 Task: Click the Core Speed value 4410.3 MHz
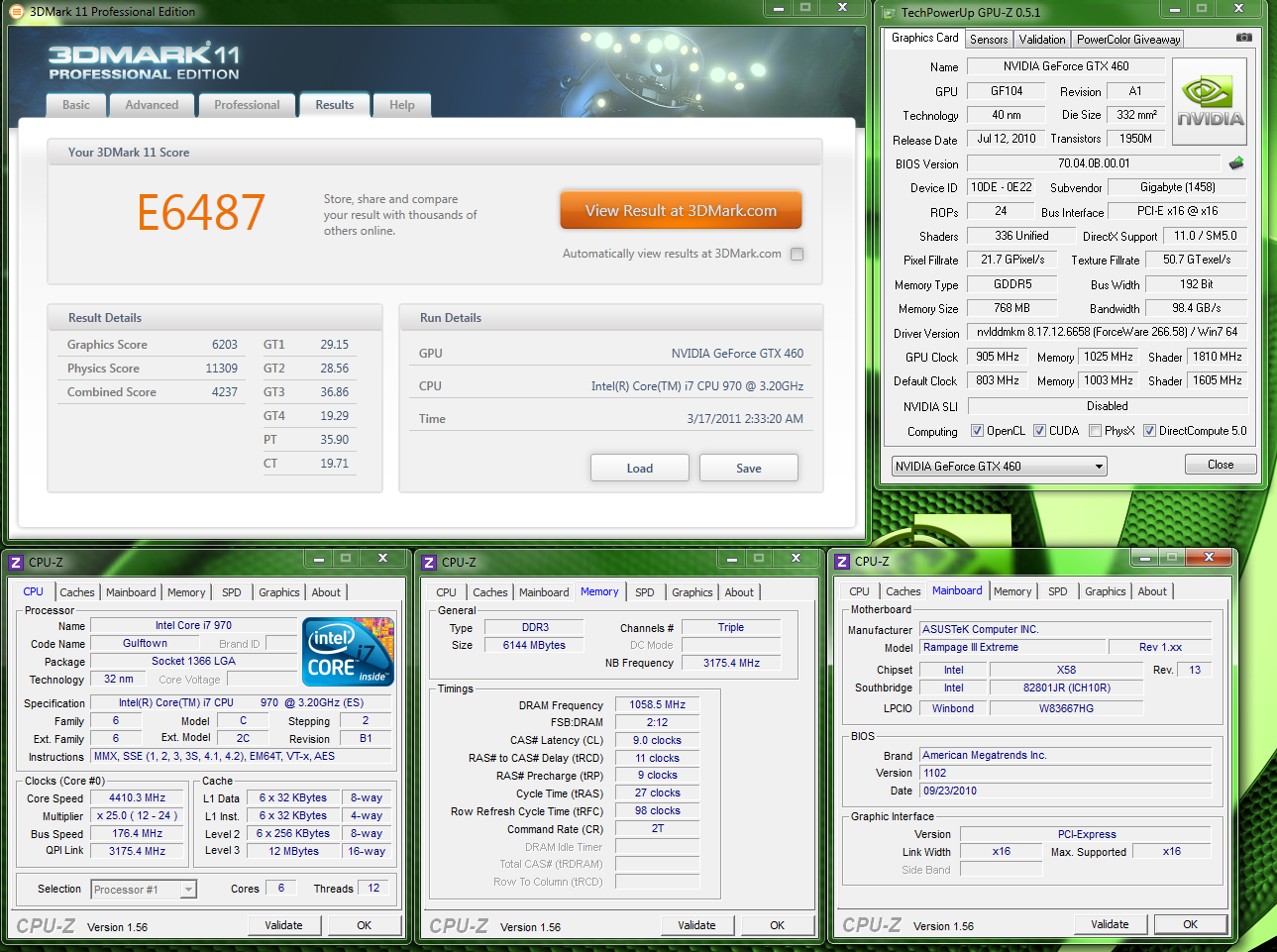pos(138,797)
